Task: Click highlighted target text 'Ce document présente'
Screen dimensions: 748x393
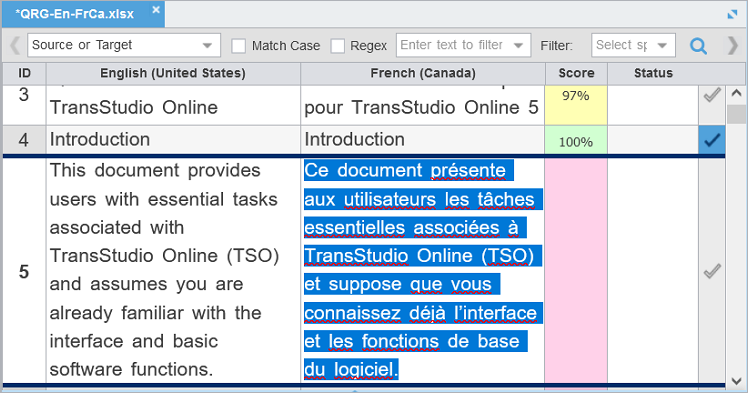Action: pyautogui.click(x=405, y=171)
